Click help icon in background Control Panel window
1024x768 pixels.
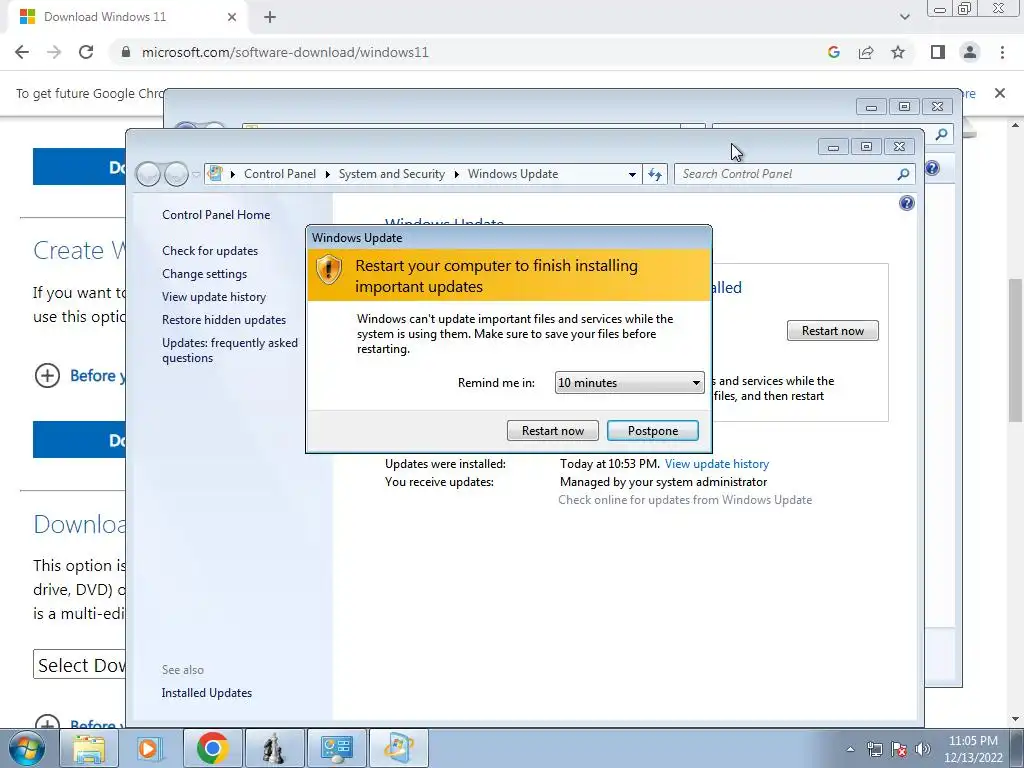point(932,168)
